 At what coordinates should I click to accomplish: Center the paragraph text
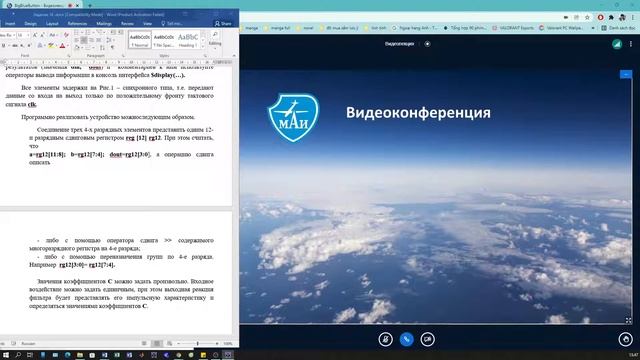coord(84,40)
